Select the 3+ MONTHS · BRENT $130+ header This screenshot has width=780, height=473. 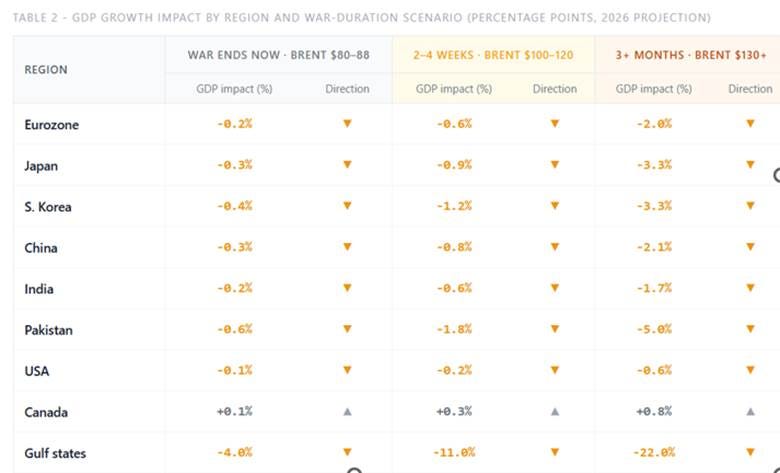coord(691,55)
